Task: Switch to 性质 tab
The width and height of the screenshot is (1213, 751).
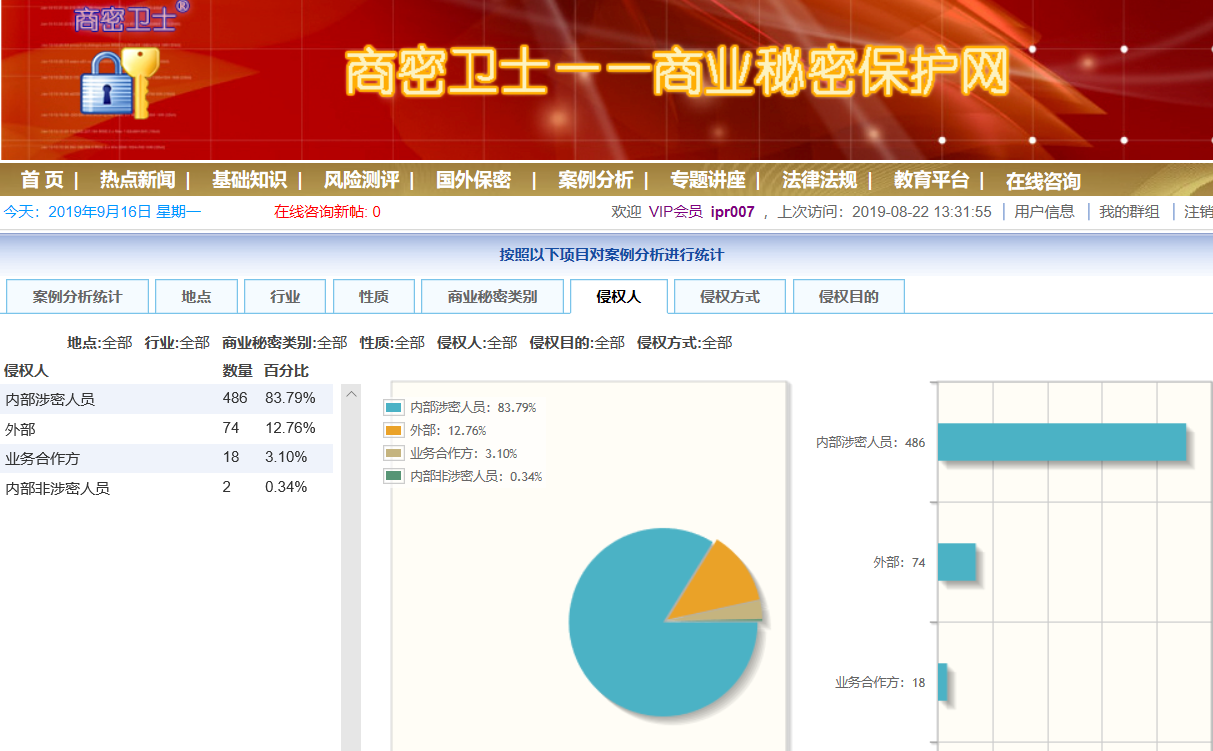Action: tap(374, 296)
